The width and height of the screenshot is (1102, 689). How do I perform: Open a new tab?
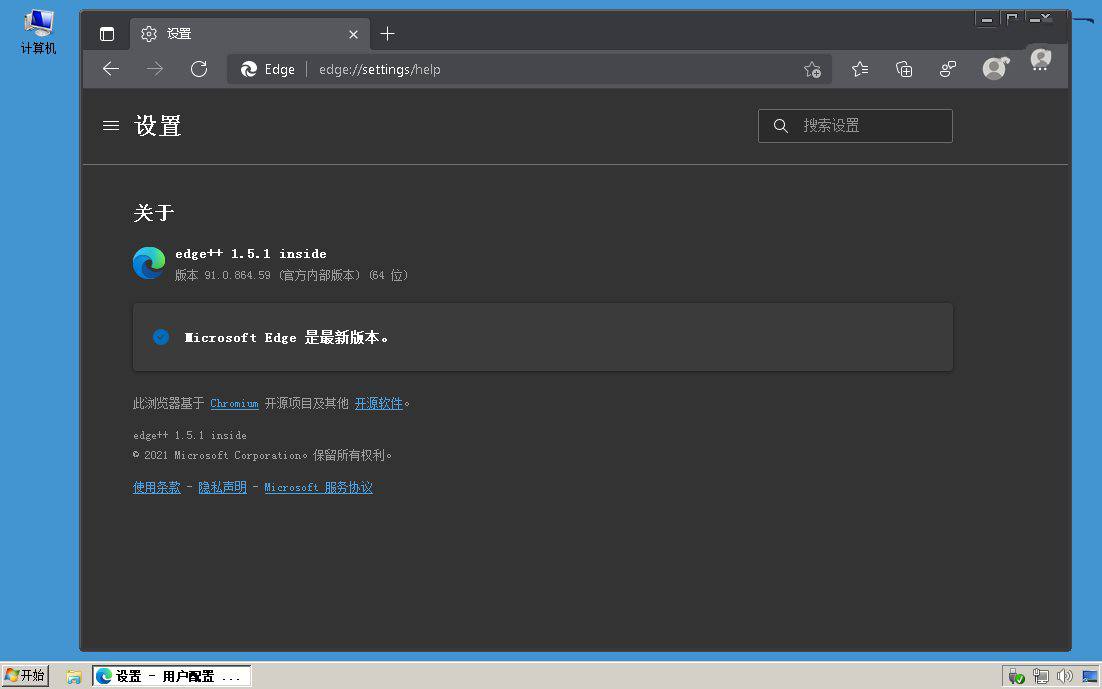(388, 34)
